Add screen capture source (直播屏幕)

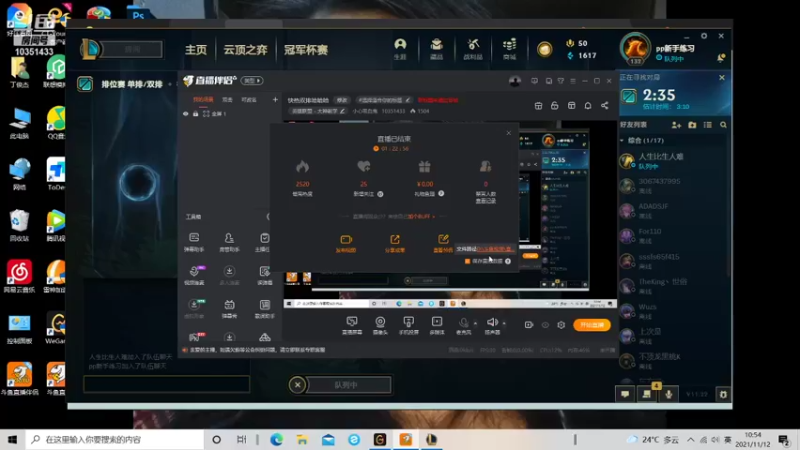pos(352,325)
